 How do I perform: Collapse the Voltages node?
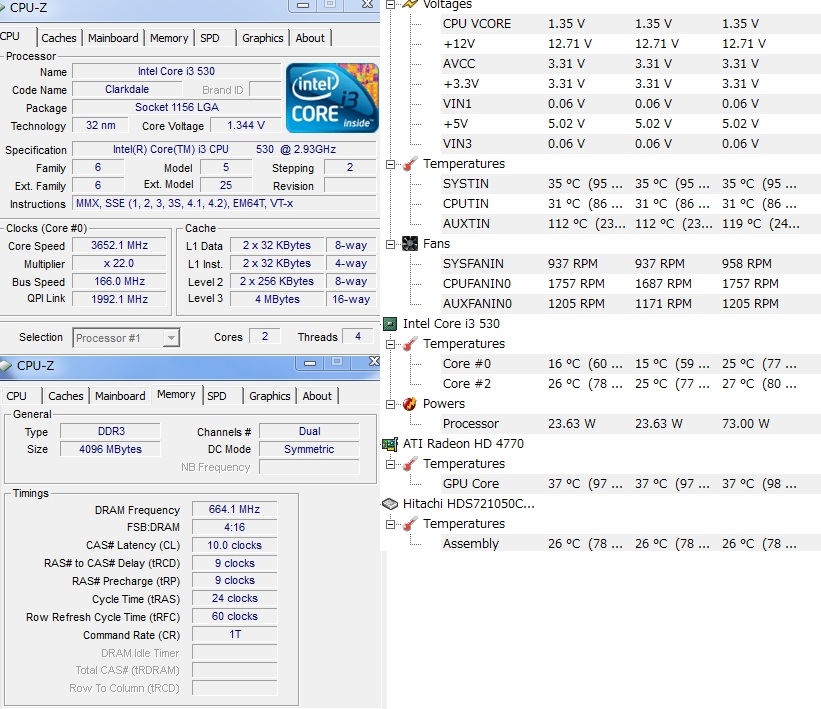[390, 4]
